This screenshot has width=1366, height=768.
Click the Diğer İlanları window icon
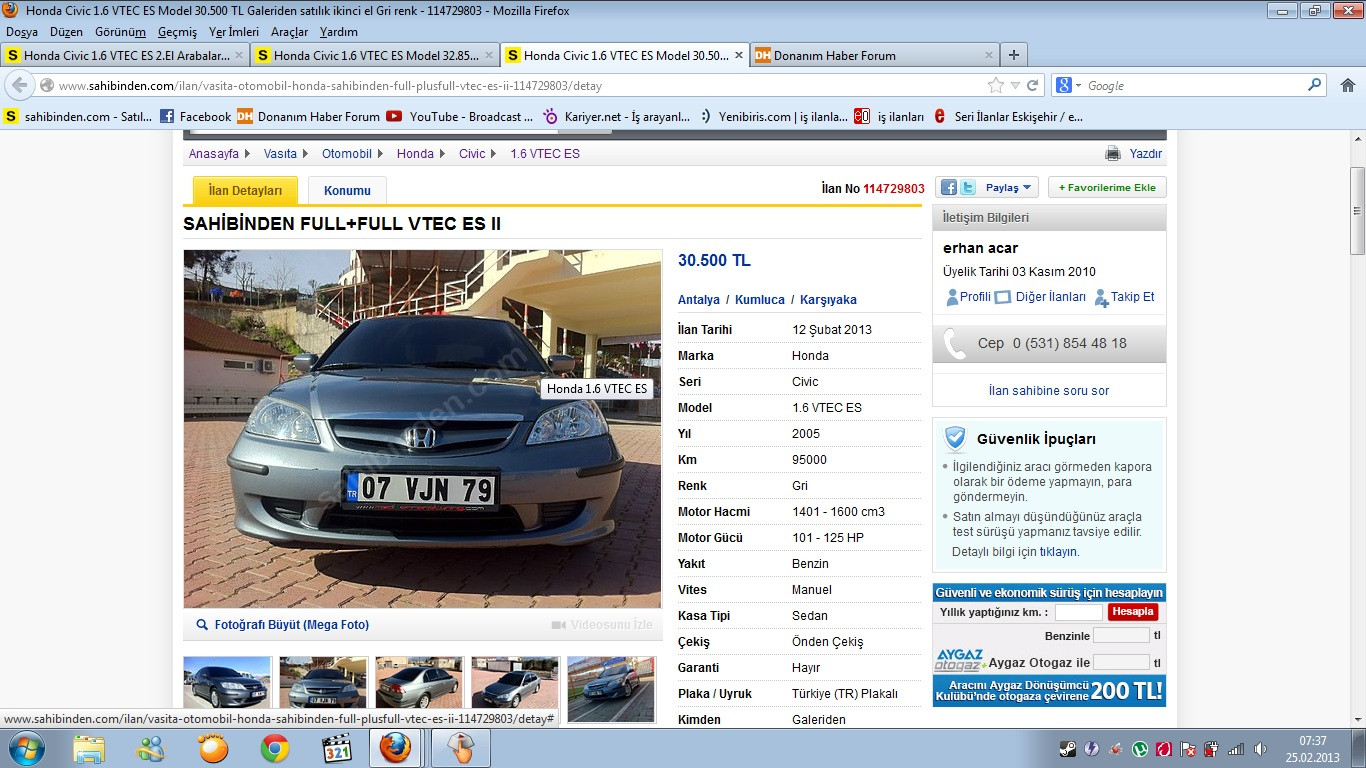coord(1003,297)
